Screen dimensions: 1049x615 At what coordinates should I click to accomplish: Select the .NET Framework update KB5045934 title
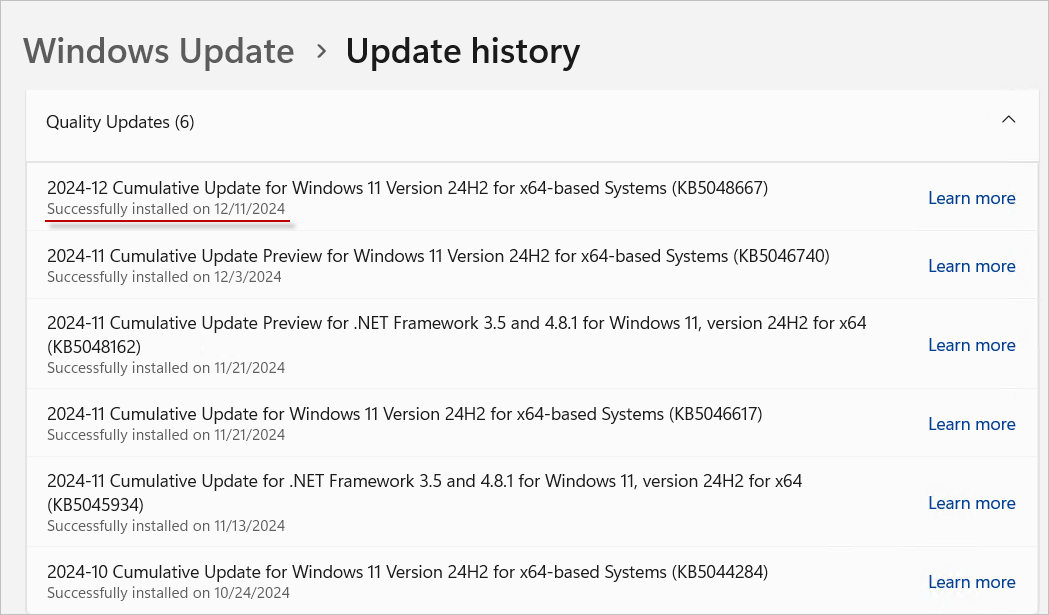pos(424,481)
